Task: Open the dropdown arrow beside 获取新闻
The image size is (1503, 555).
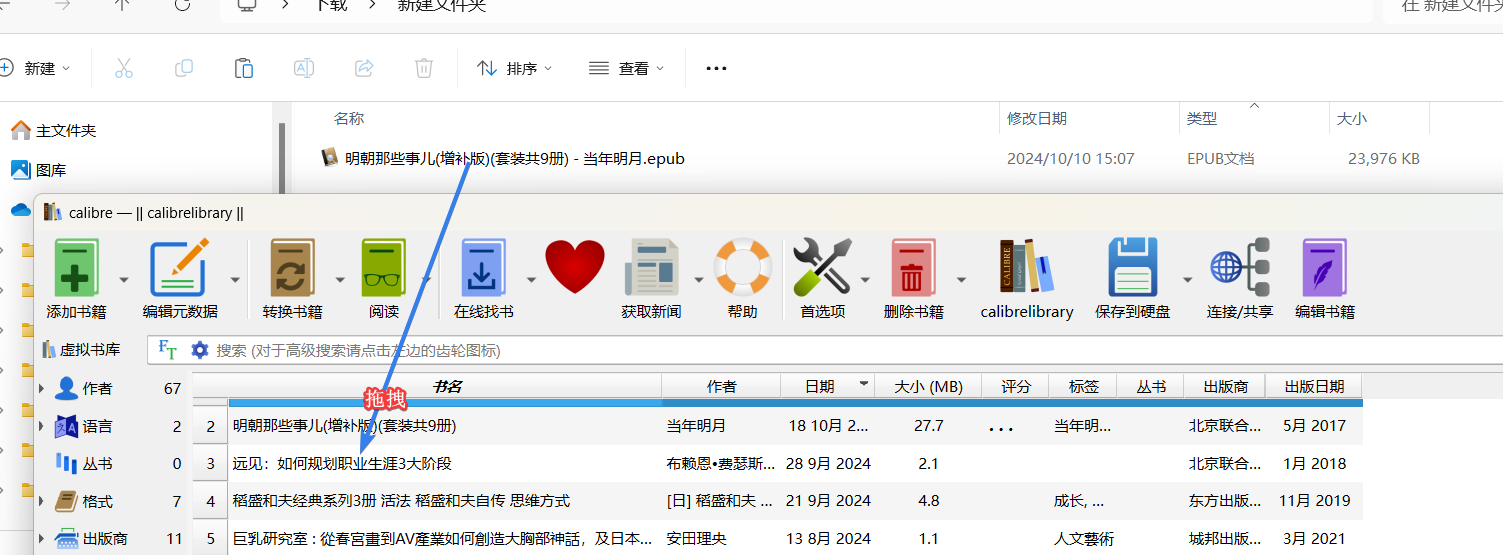Action: click(x=698, y=280)
